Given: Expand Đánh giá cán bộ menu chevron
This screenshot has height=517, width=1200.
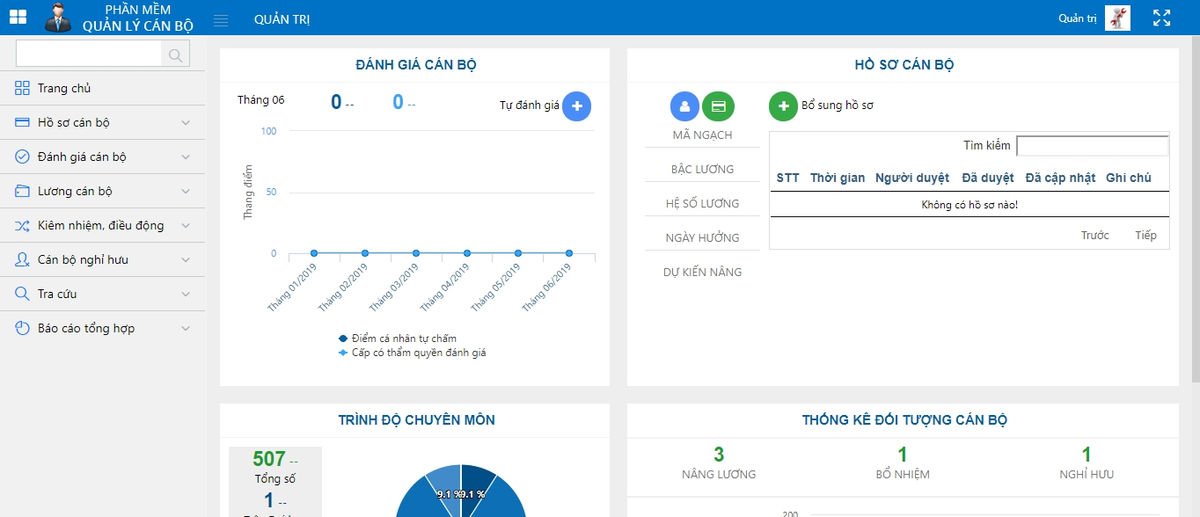Looking at the screenshot, I should point(185,157).
